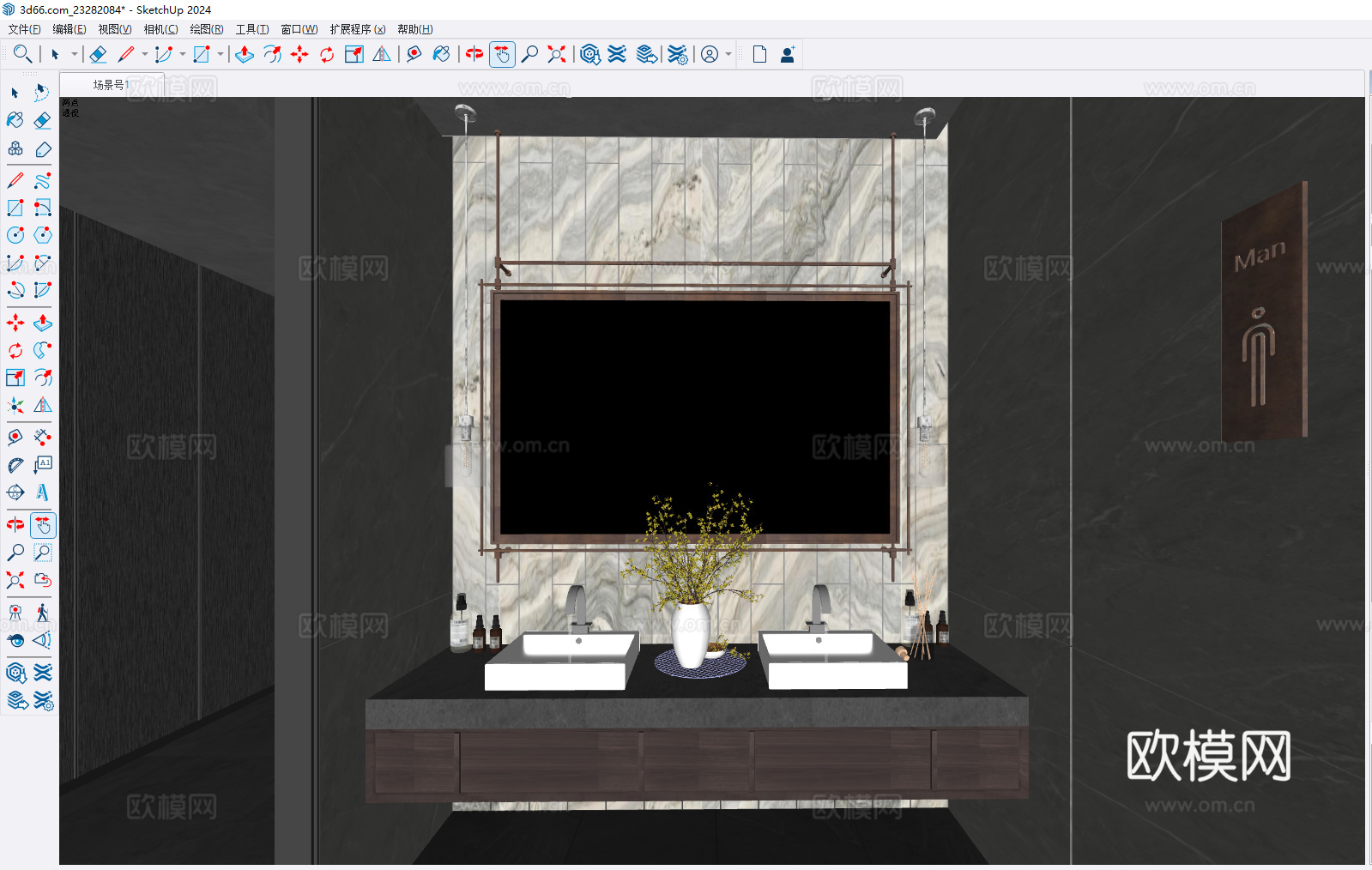Viewport: 1372px width, 870px height.
Task: Expand the Select tool dropdown arrow
Action: [75, 54]
